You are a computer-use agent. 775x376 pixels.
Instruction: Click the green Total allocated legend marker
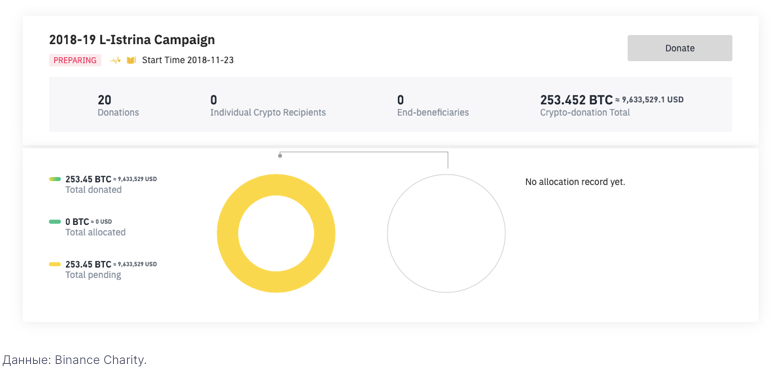(x=55, y=222)
